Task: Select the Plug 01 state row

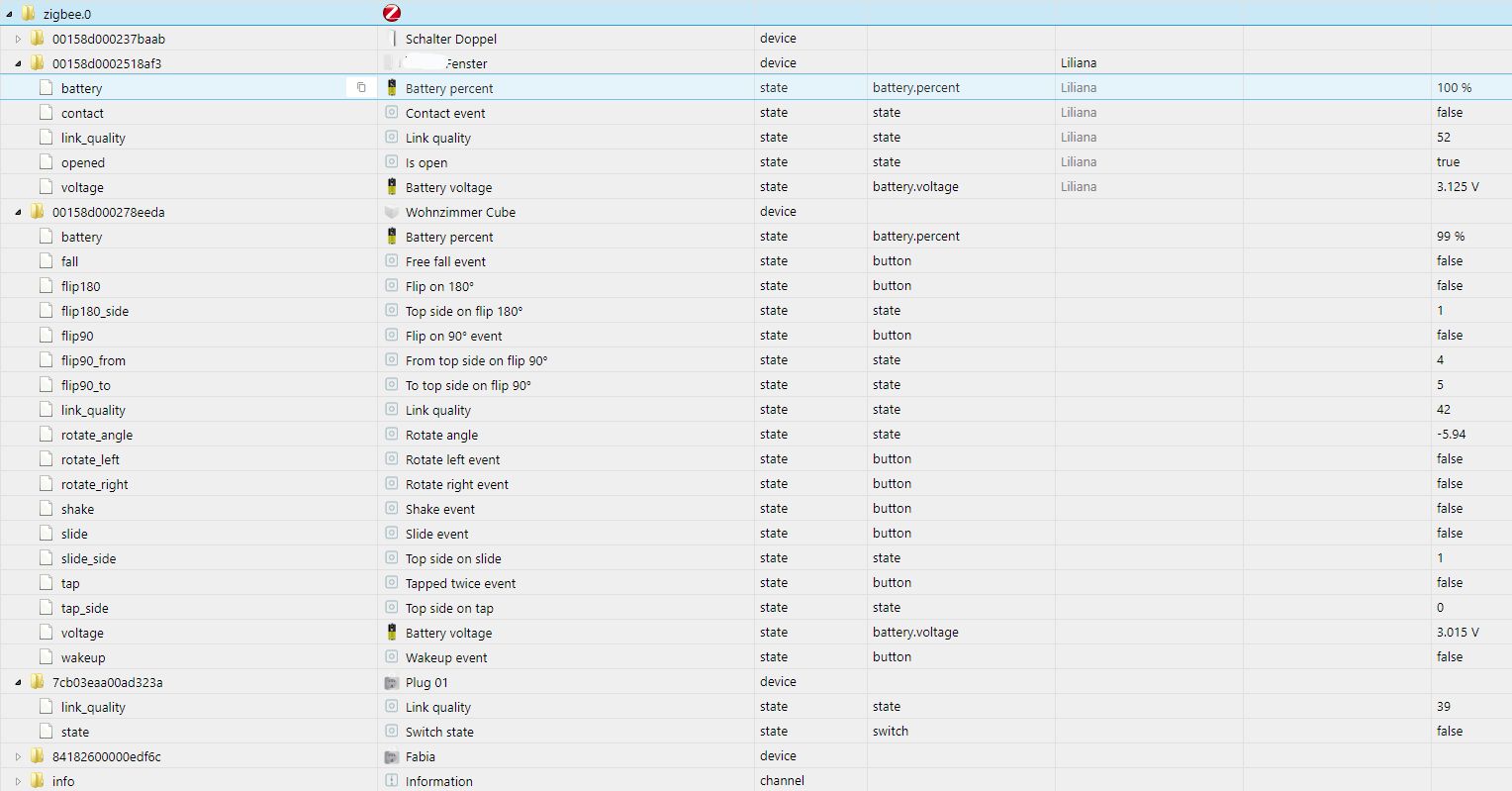Action: 756,731
